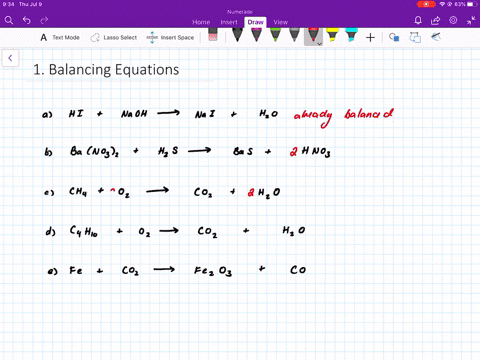Toggle Ink to Text conversion
The height and width of the screenshot is (360, 480).
click(x=415, y=37)
